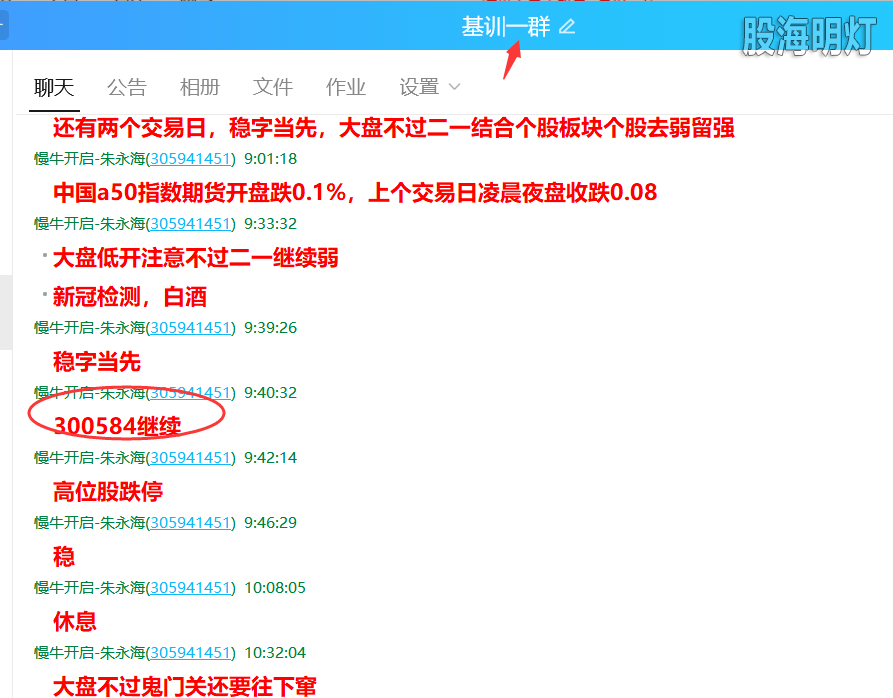Open user ID link at 10:08:05 message
Viewport: 893px width, 698px height.
(191, 588)
